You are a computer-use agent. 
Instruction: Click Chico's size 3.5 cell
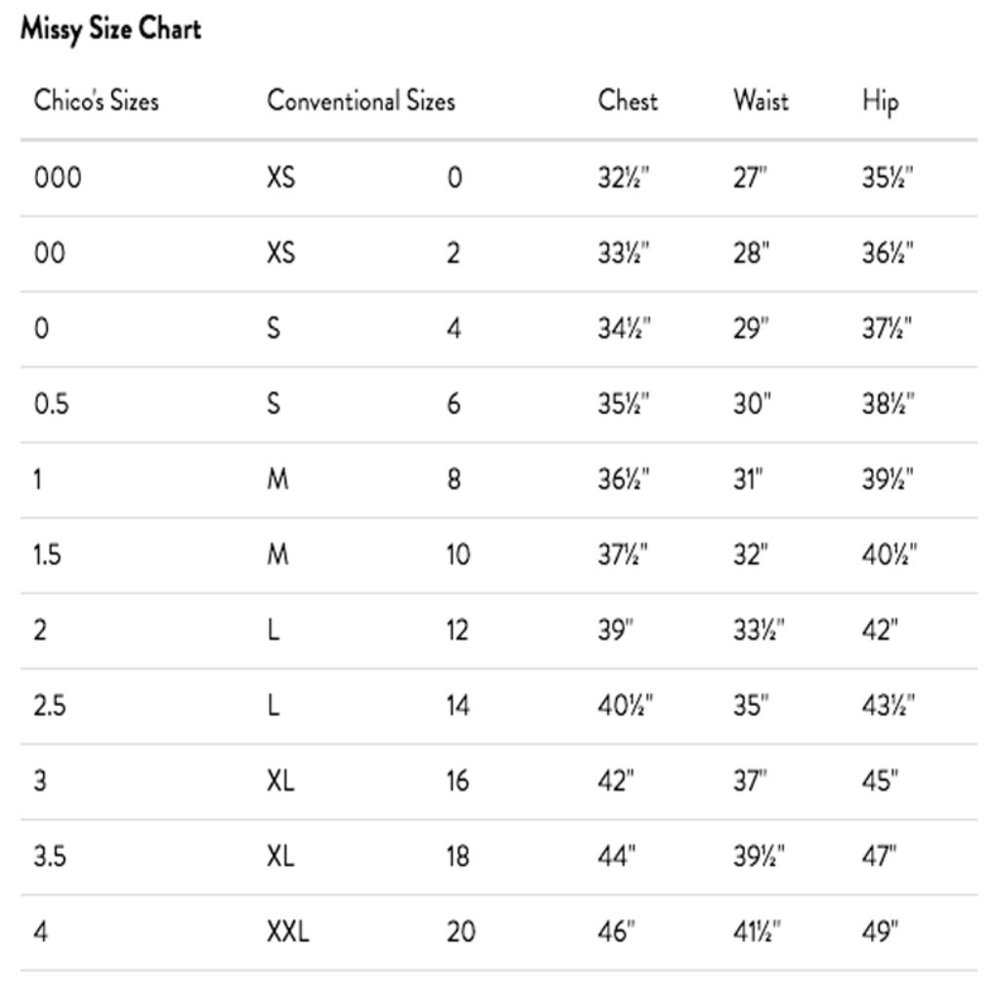(x=50, y=857)
